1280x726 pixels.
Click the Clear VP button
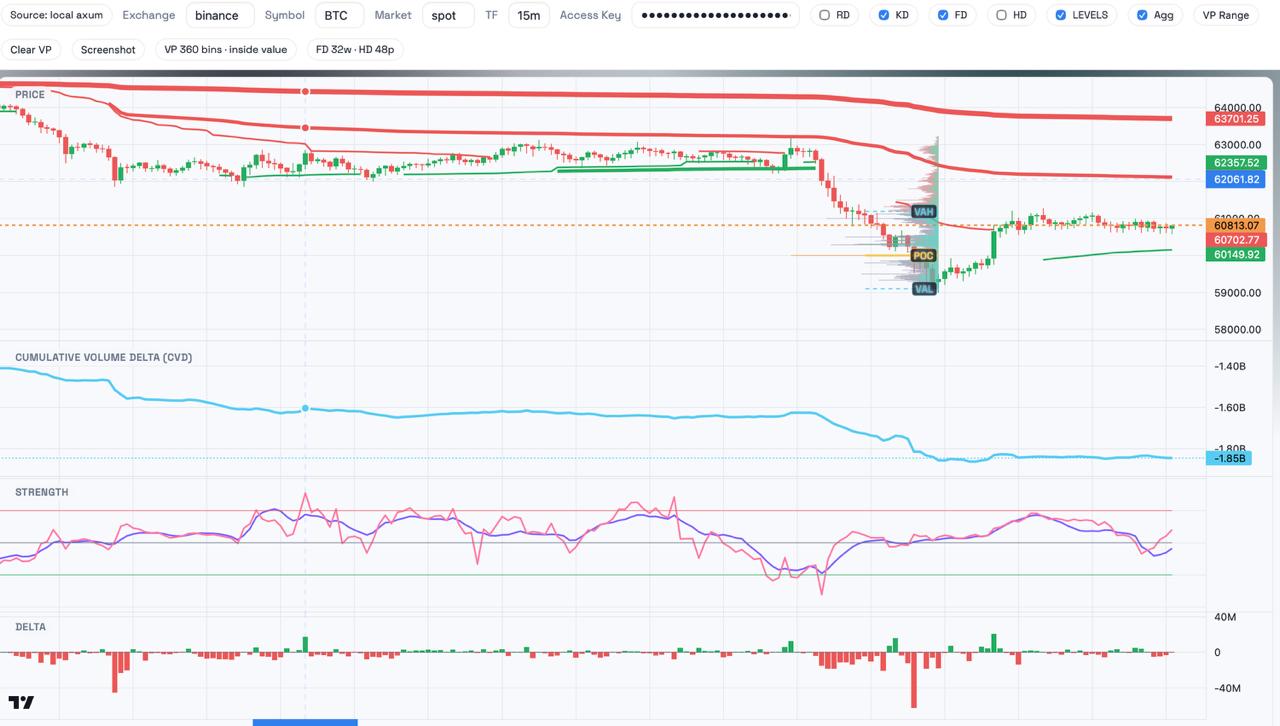tap(31, 49)
